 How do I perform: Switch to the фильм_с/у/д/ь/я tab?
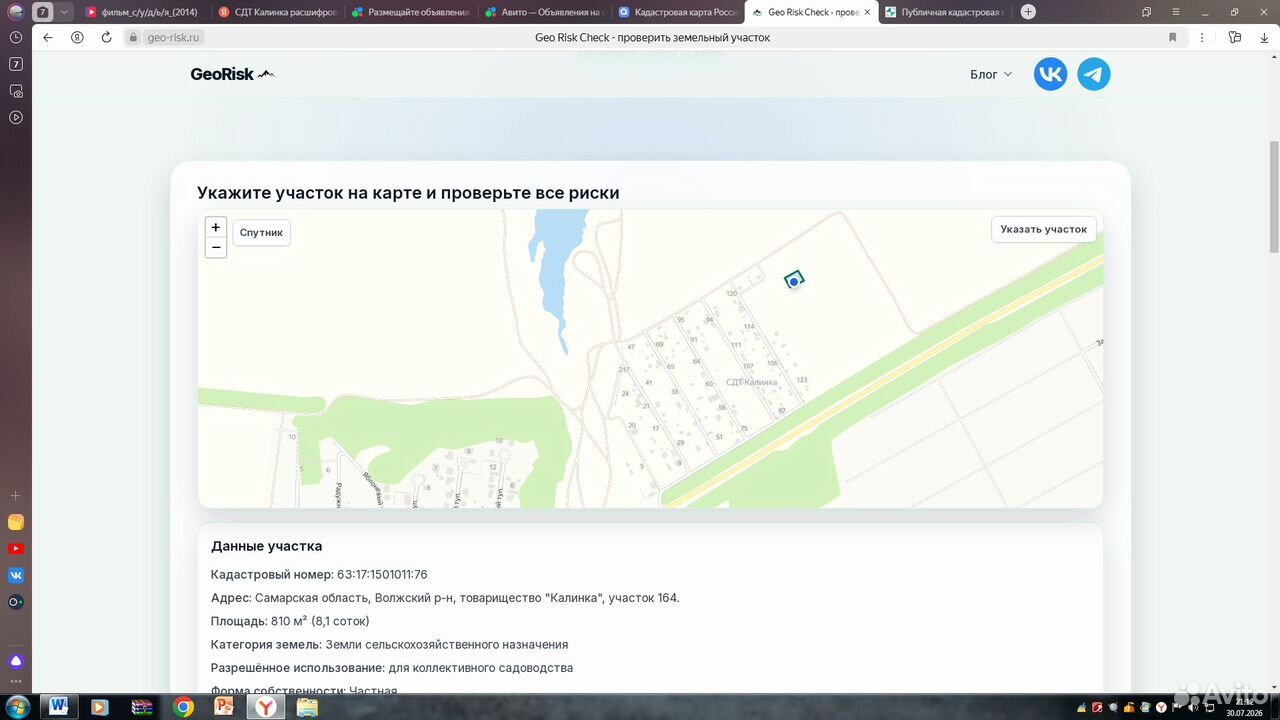pos(142,12)
